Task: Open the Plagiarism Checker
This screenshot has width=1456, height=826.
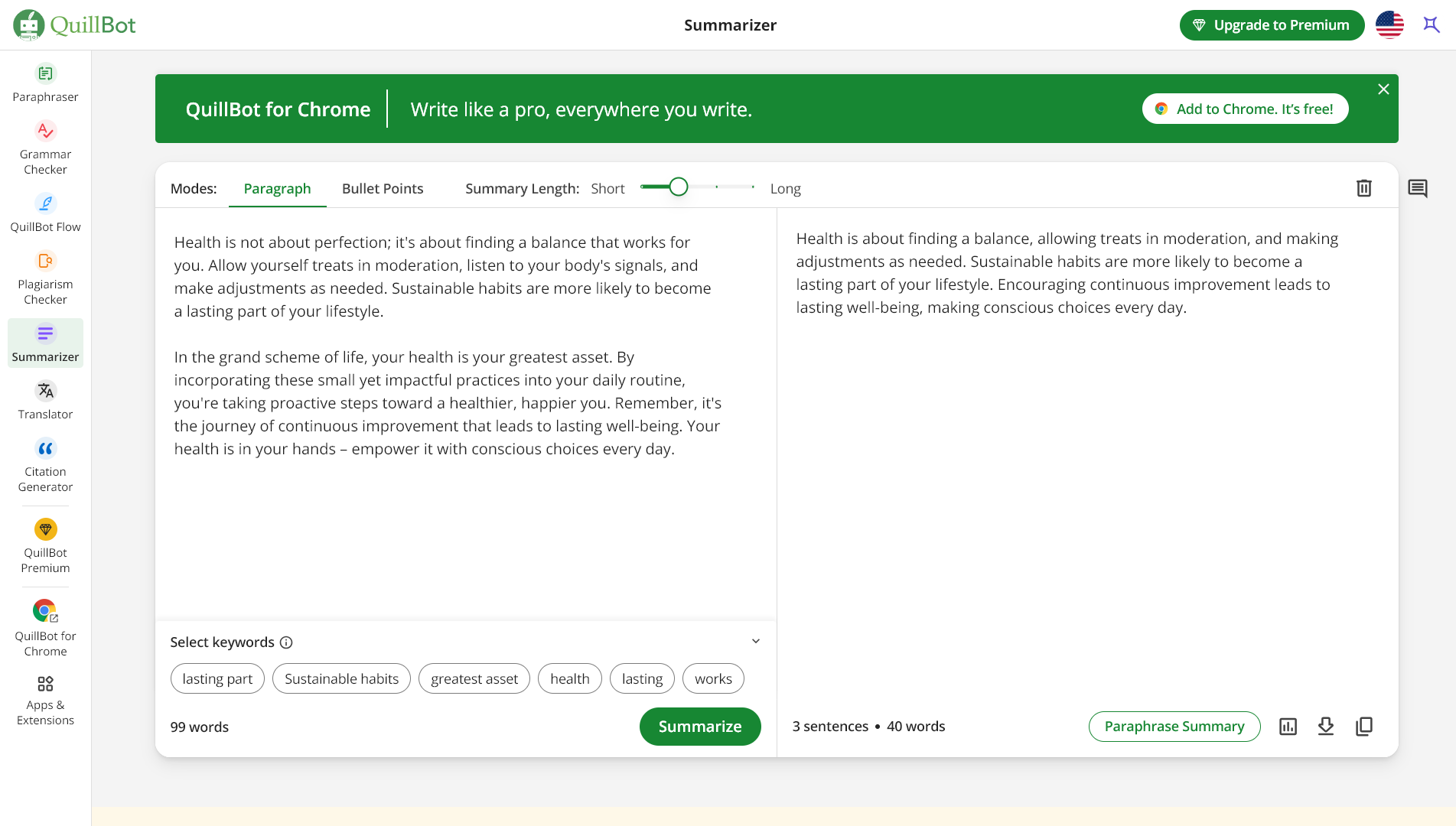Action: pos(45,278)
